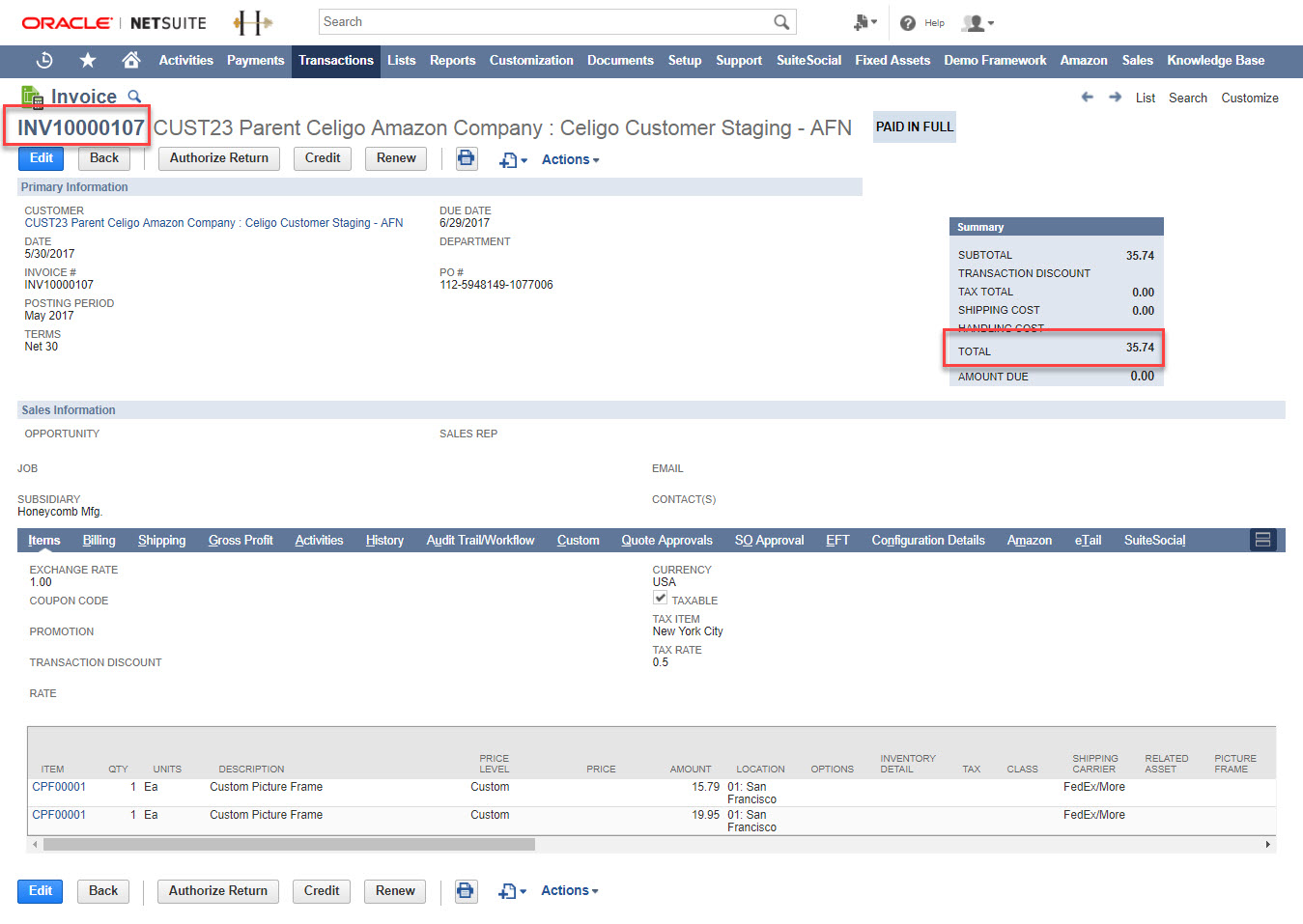Click the top Edit button
1303x924 pixels.
[42, 158]
